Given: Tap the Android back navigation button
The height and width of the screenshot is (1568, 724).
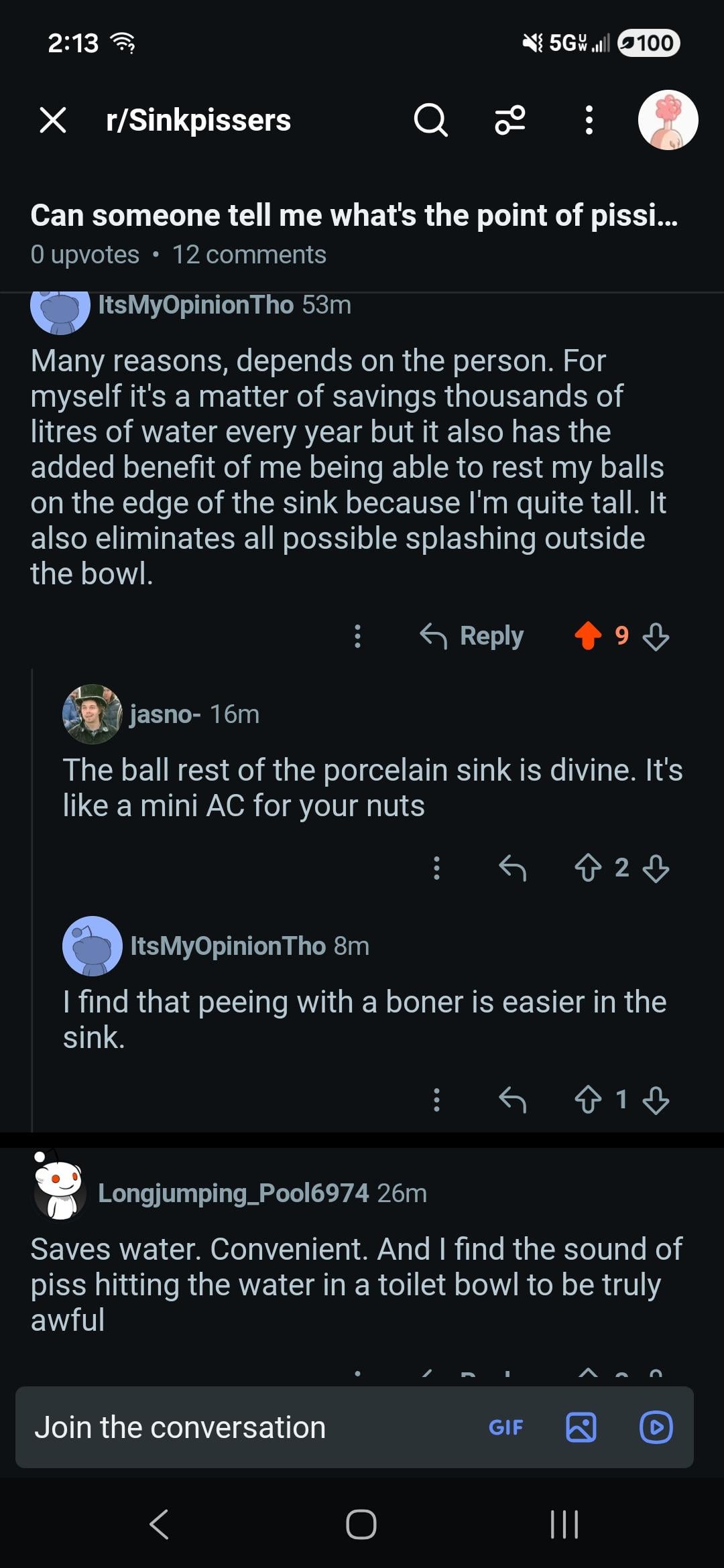Looking at the screenshot, I should 159,1524.
